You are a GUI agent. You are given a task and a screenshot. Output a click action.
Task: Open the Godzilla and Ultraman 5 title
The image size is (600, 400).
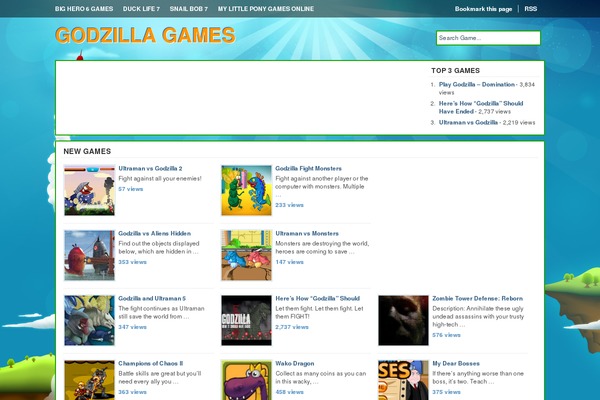(152, 299)
